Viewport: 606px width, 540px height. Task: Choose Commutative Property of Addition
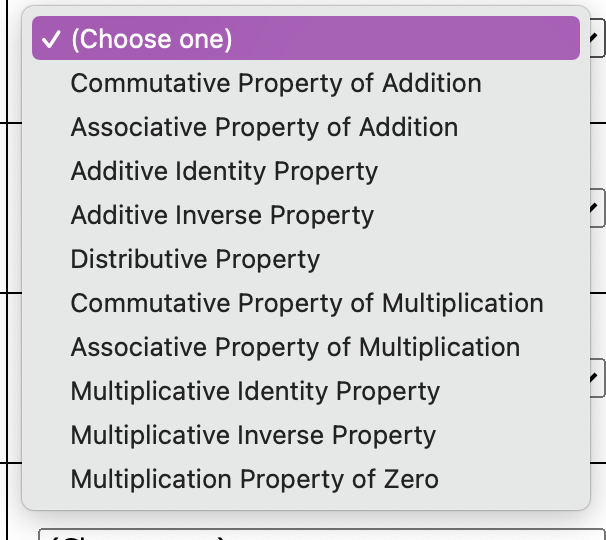(x=306, y=83)
